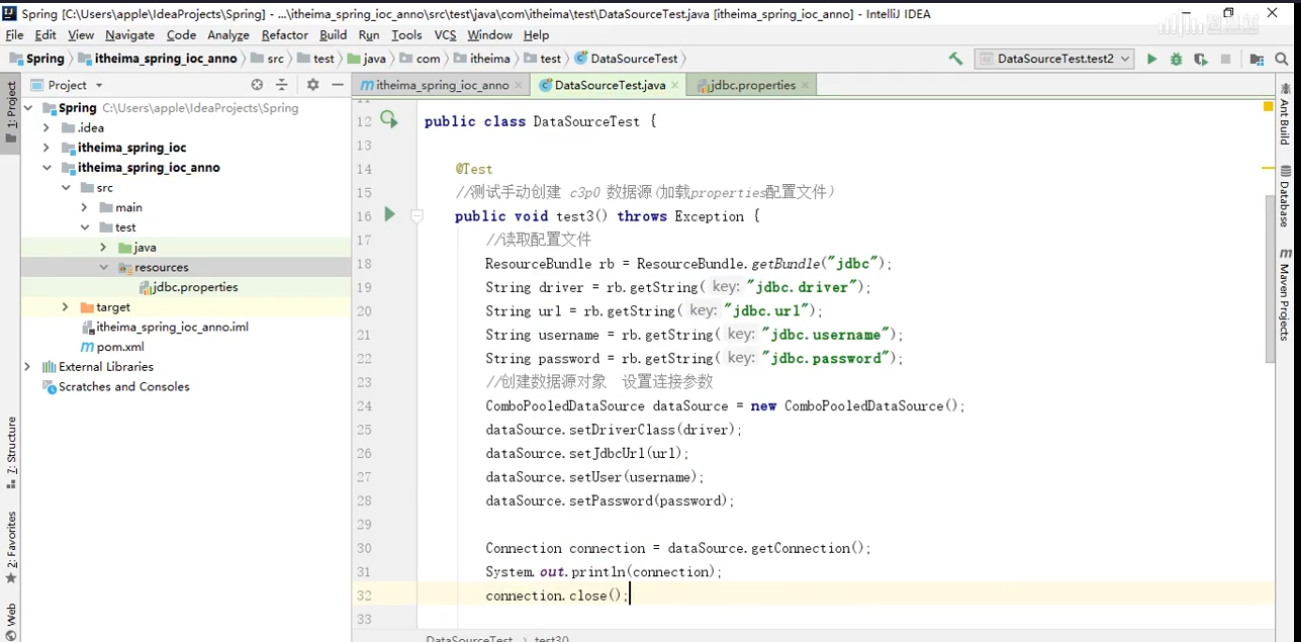Viewport: 1301px width, 642px height.
Task: Click itheima_spring_ioc_anno breadcrumb in navigation bar
Action: pos(158,59)
